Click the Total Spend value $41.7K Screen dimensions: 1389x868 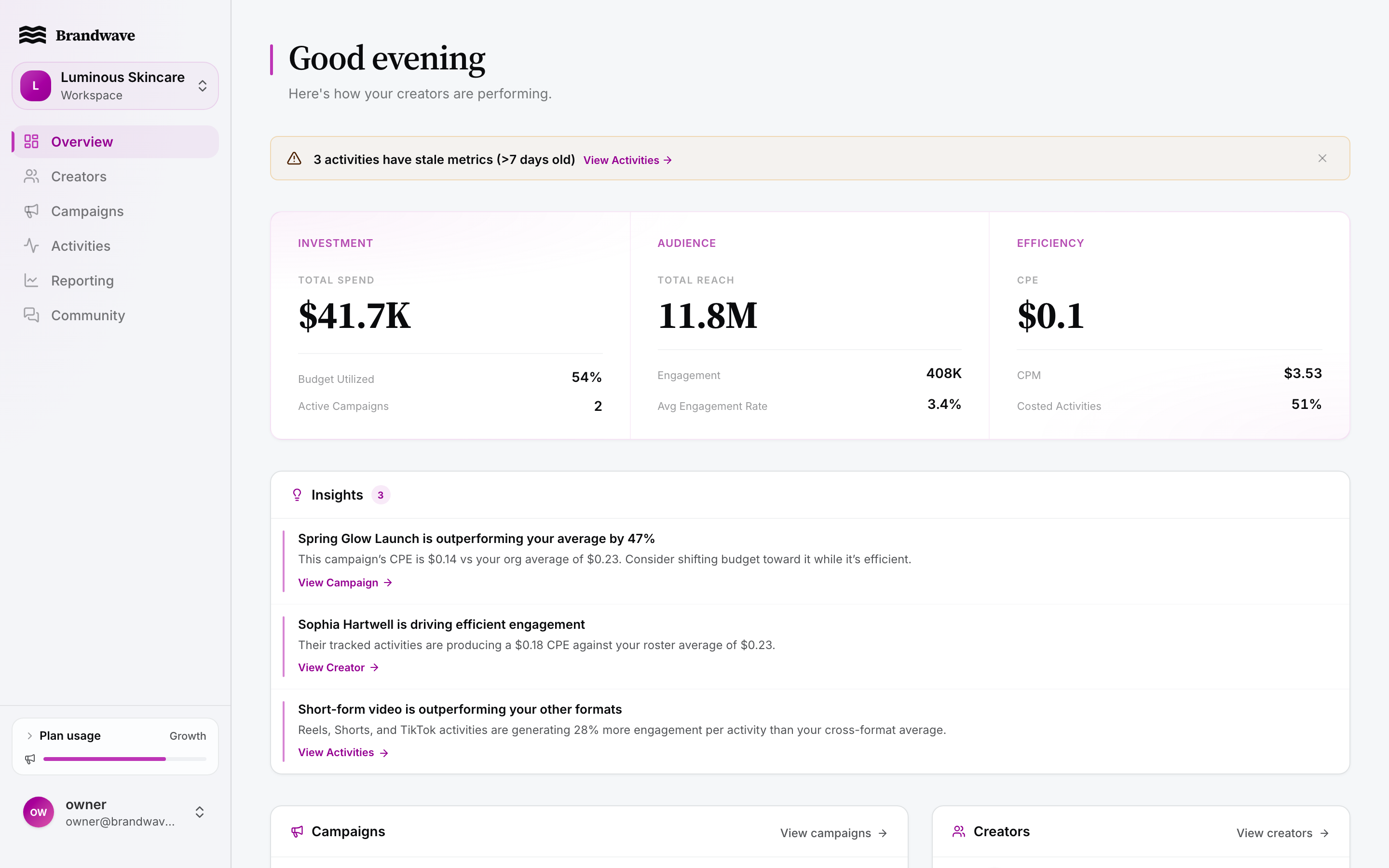[354, 315]
